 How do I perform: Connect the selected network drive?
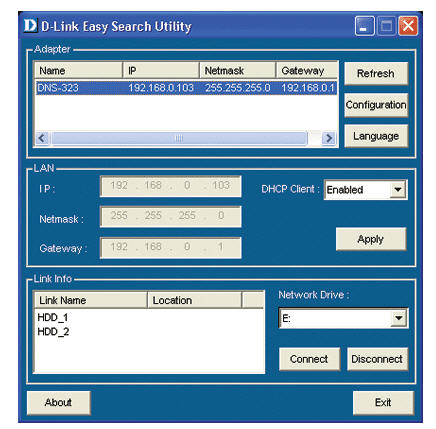click(x=309, y=359)
